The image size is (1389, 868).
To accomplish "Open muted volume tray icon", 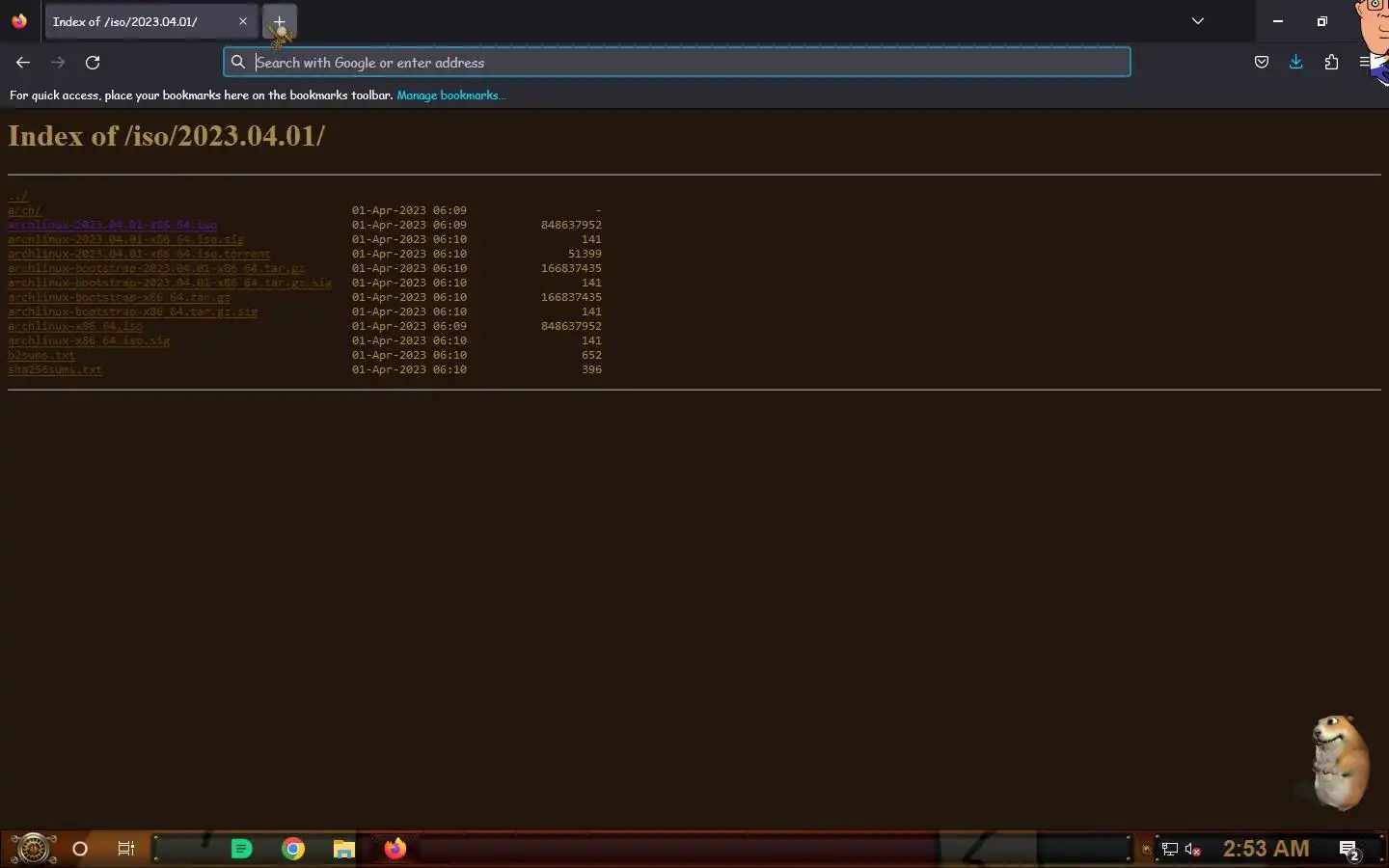I will pos(1193,850).
